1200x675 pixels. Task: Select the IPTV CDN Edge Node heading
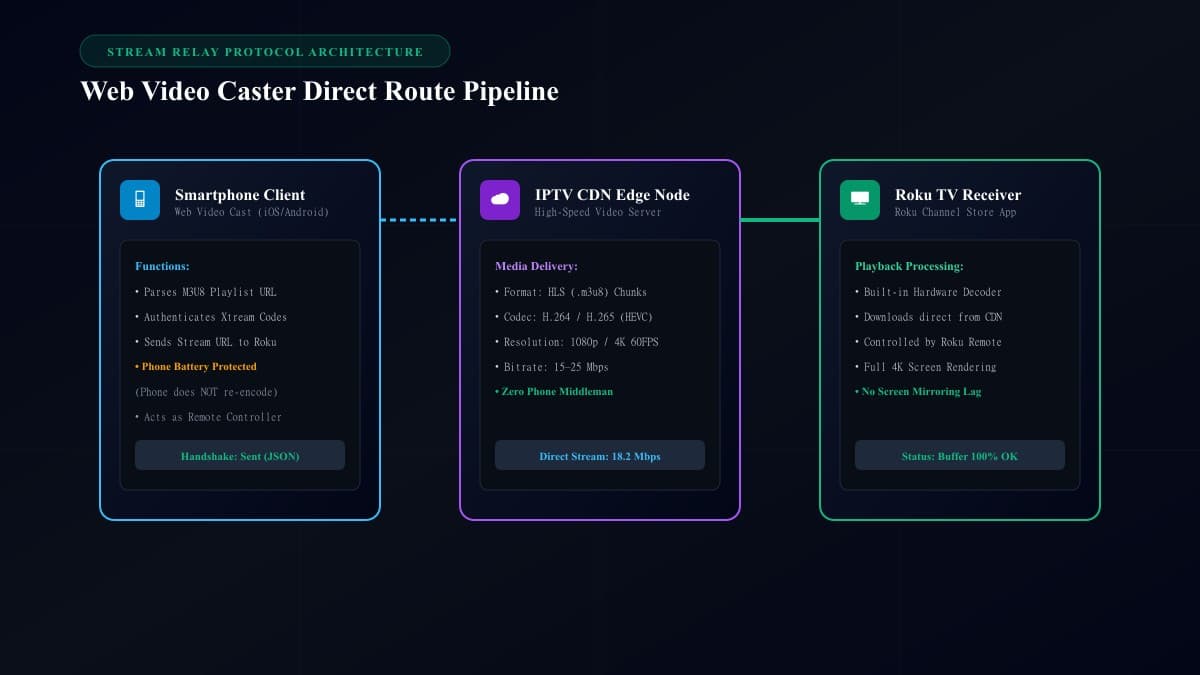pyautogui.click(x=612, y=195)
